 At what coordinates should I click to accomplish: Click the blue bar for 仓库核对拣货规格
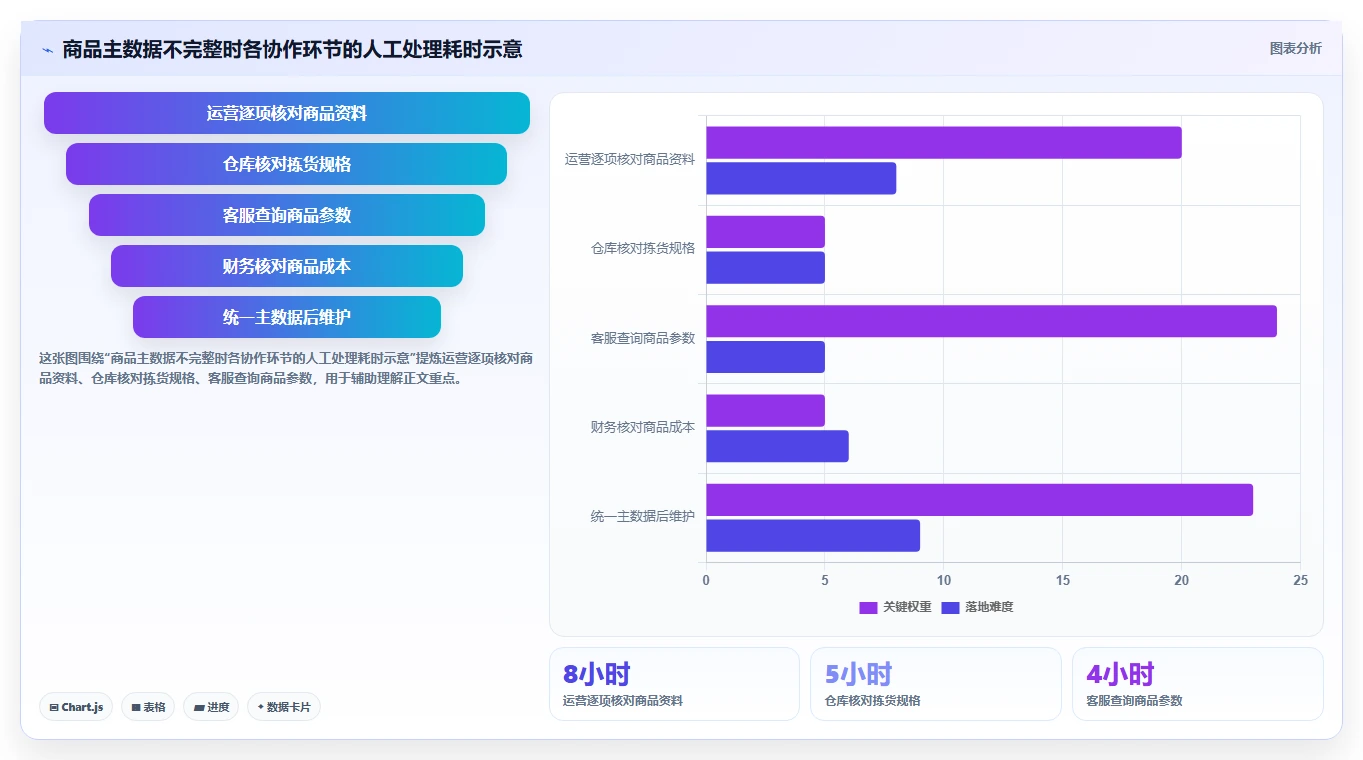[765, 267]
